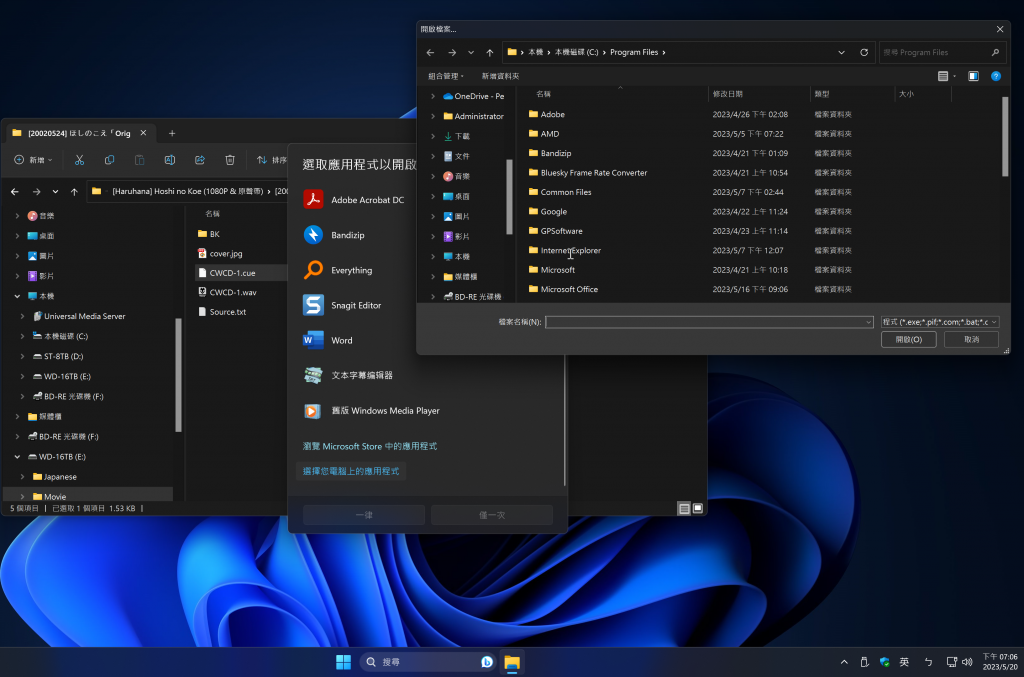Viewport: 1024px width, 677px height.
Task: Open the volume icon in the system tray
Action: (x=967, y=662)
